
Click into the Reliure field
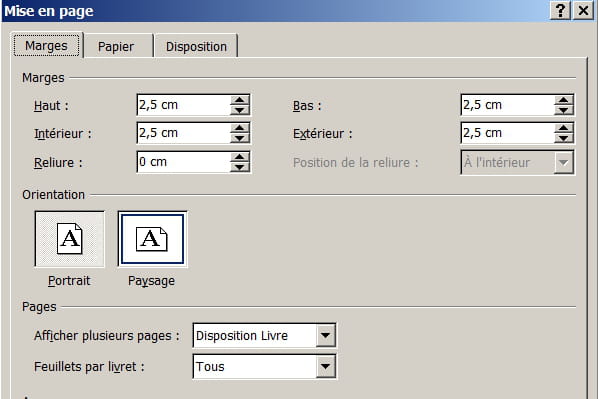[x=183, y=162]
